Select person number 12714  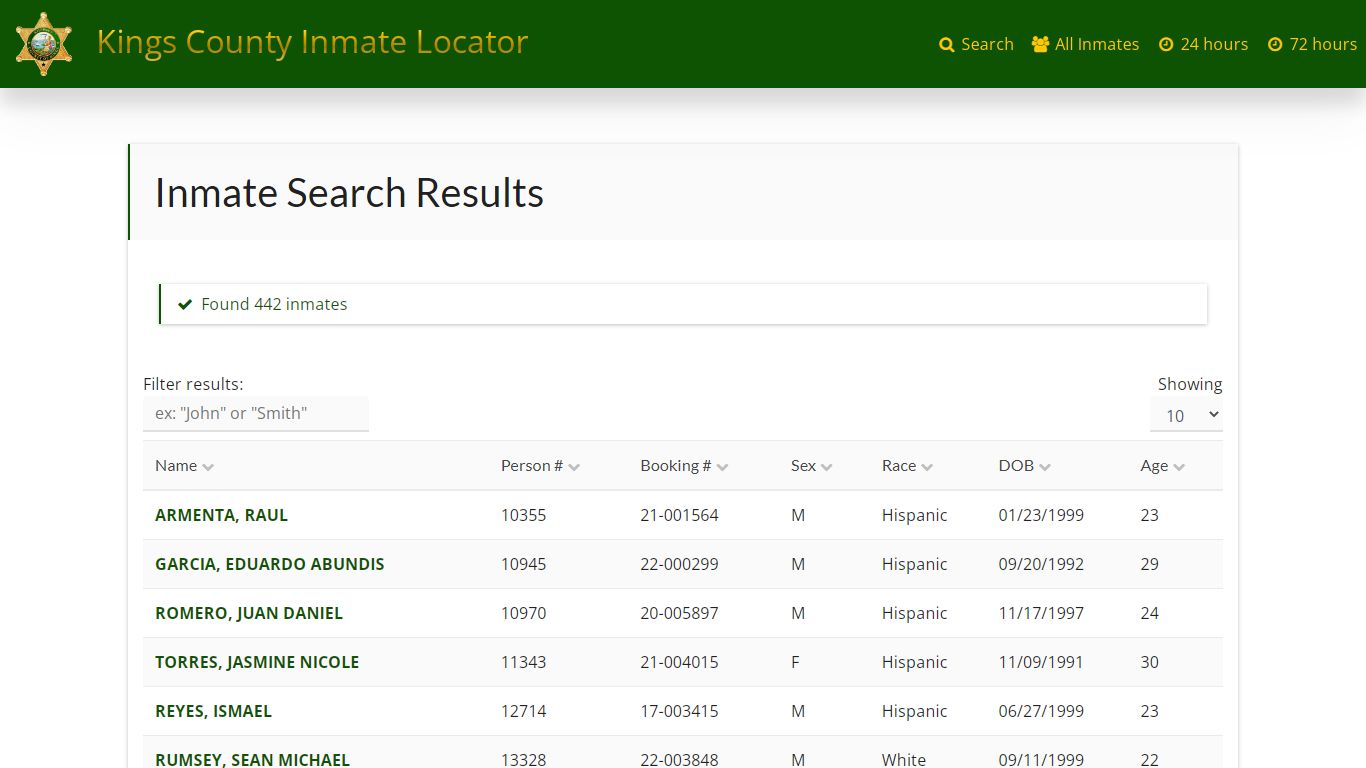click(523, 711)
